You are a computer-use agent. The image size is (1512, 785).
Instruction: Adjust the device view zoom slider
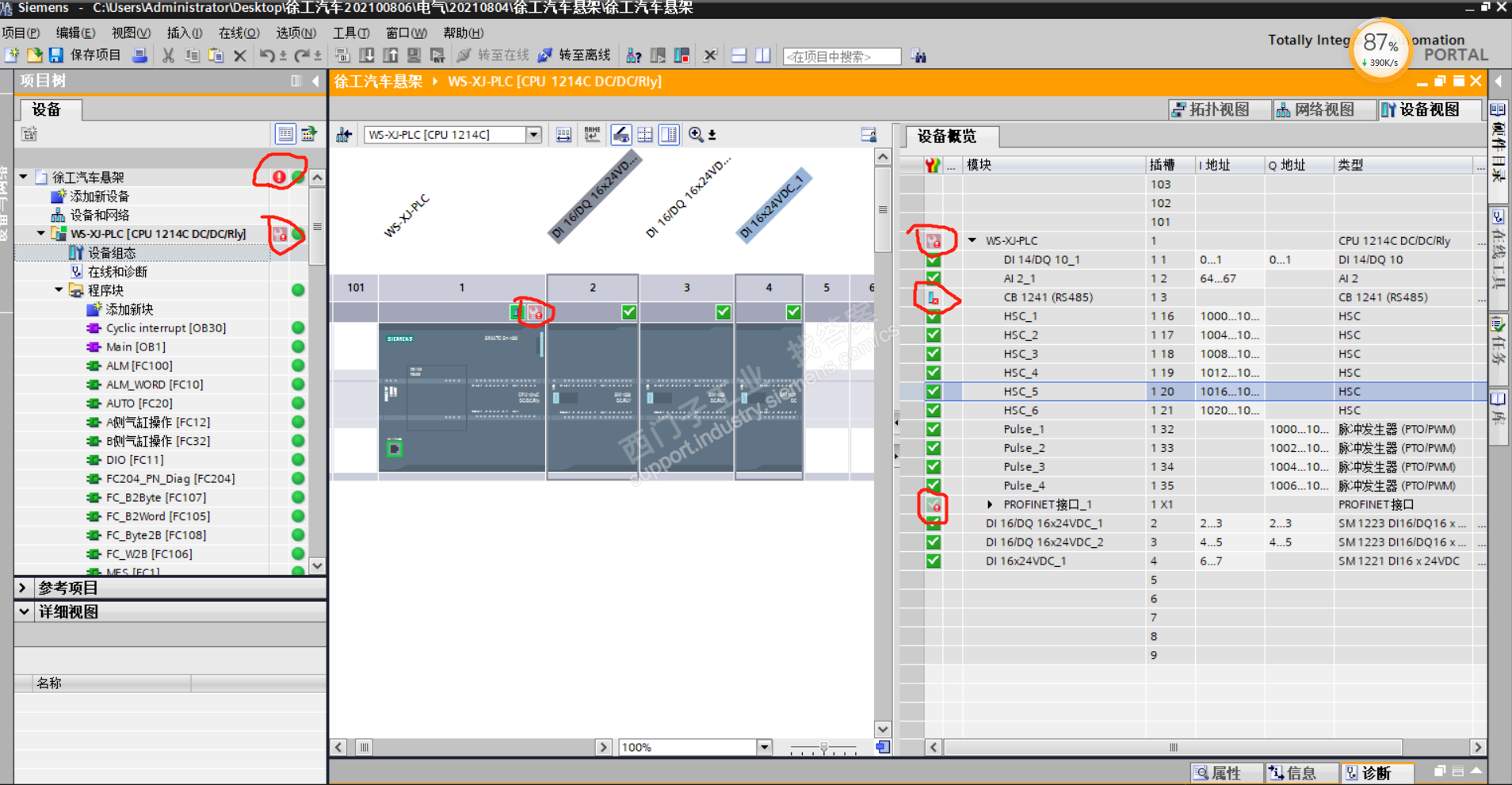pyautogui.click(x=824, y=748)
